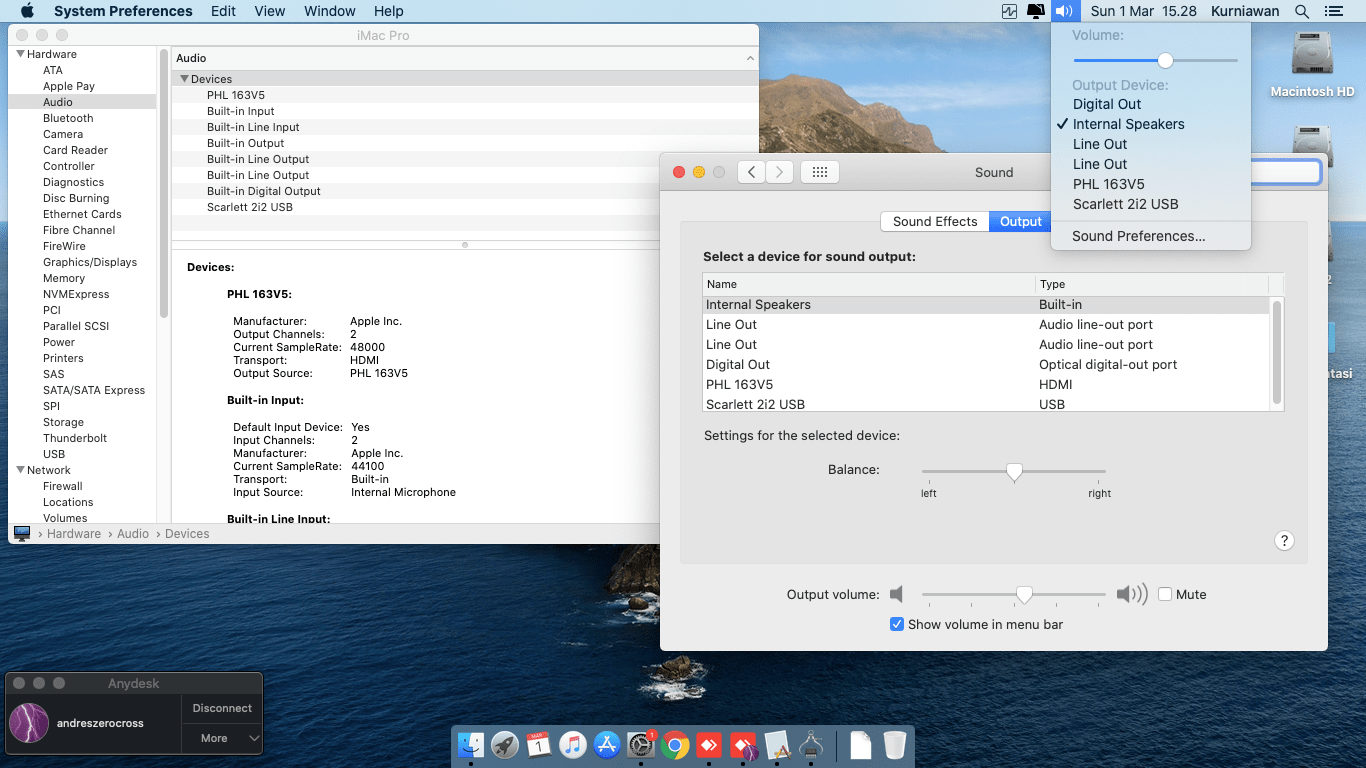1366x768 pixels.
Task: Click the volume icon in menu bar
Action: pos(1064,11)
